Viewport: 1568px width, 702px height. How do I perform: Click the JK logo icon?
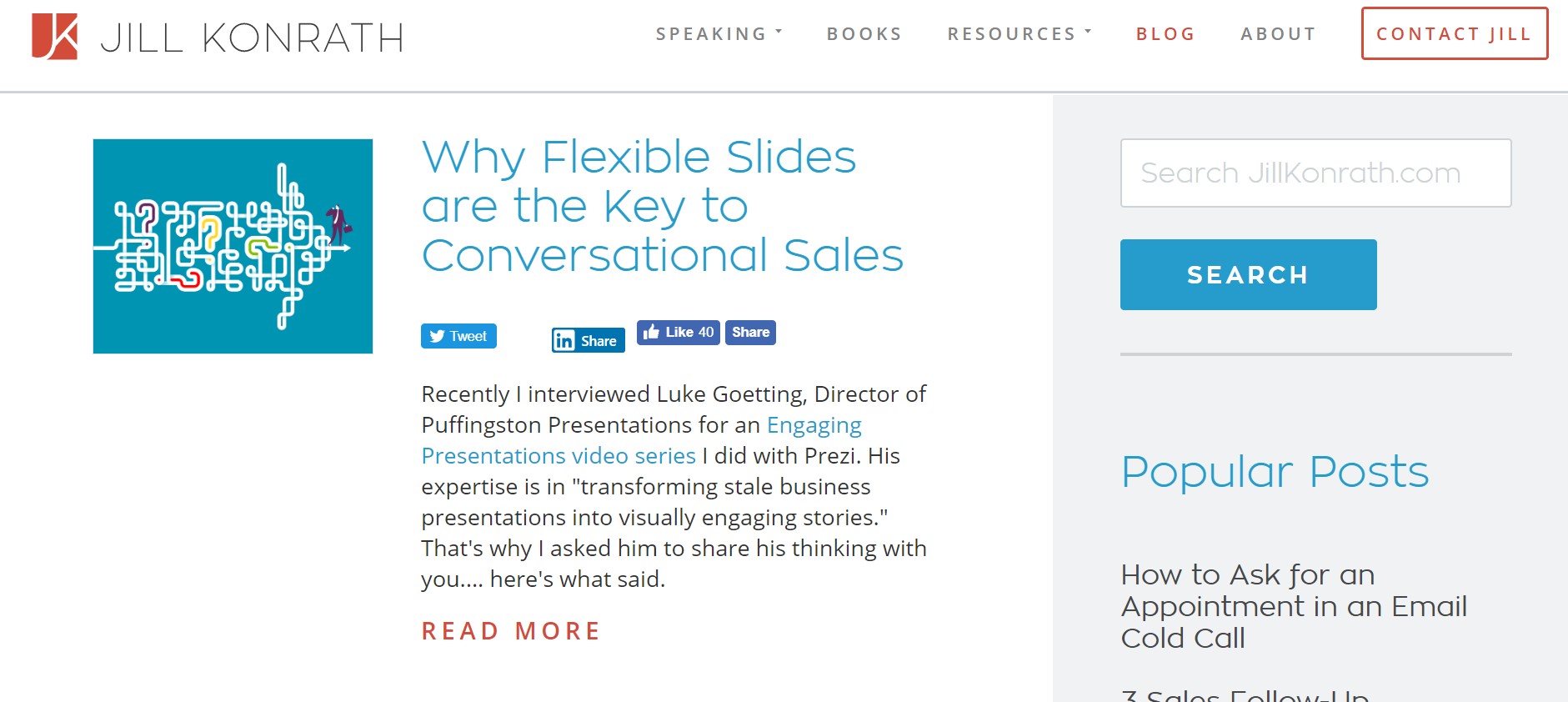point(54,37)
